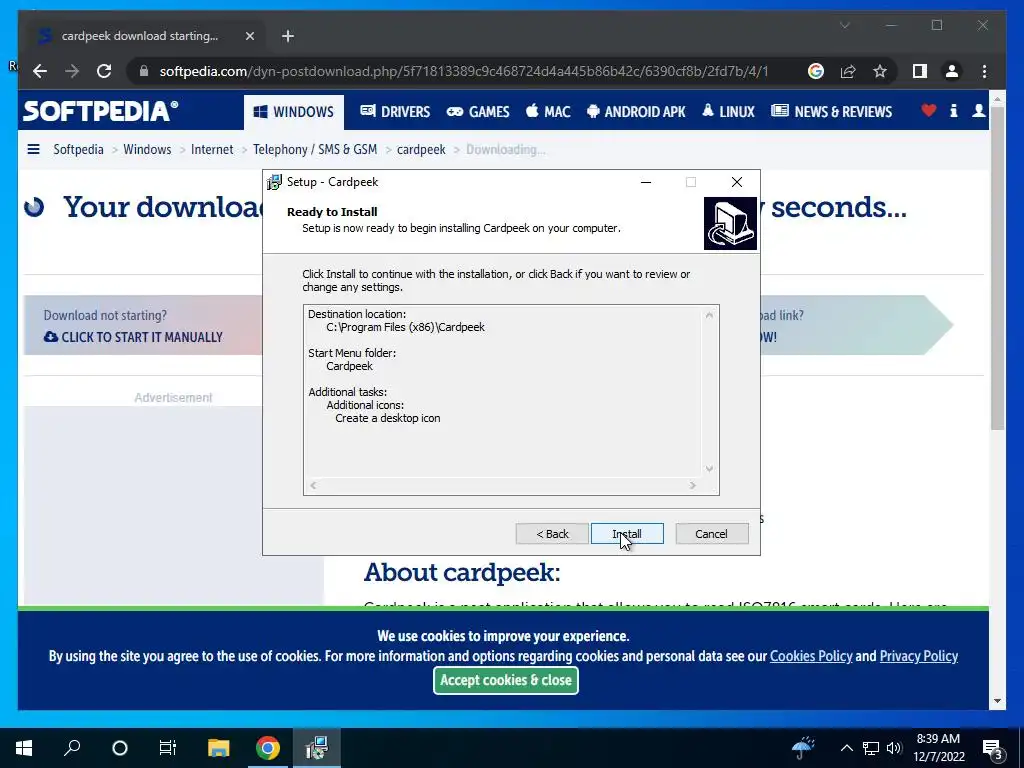Click the weather umbrella tray icon
The image size is (1024, 768).
pos(803,748)
